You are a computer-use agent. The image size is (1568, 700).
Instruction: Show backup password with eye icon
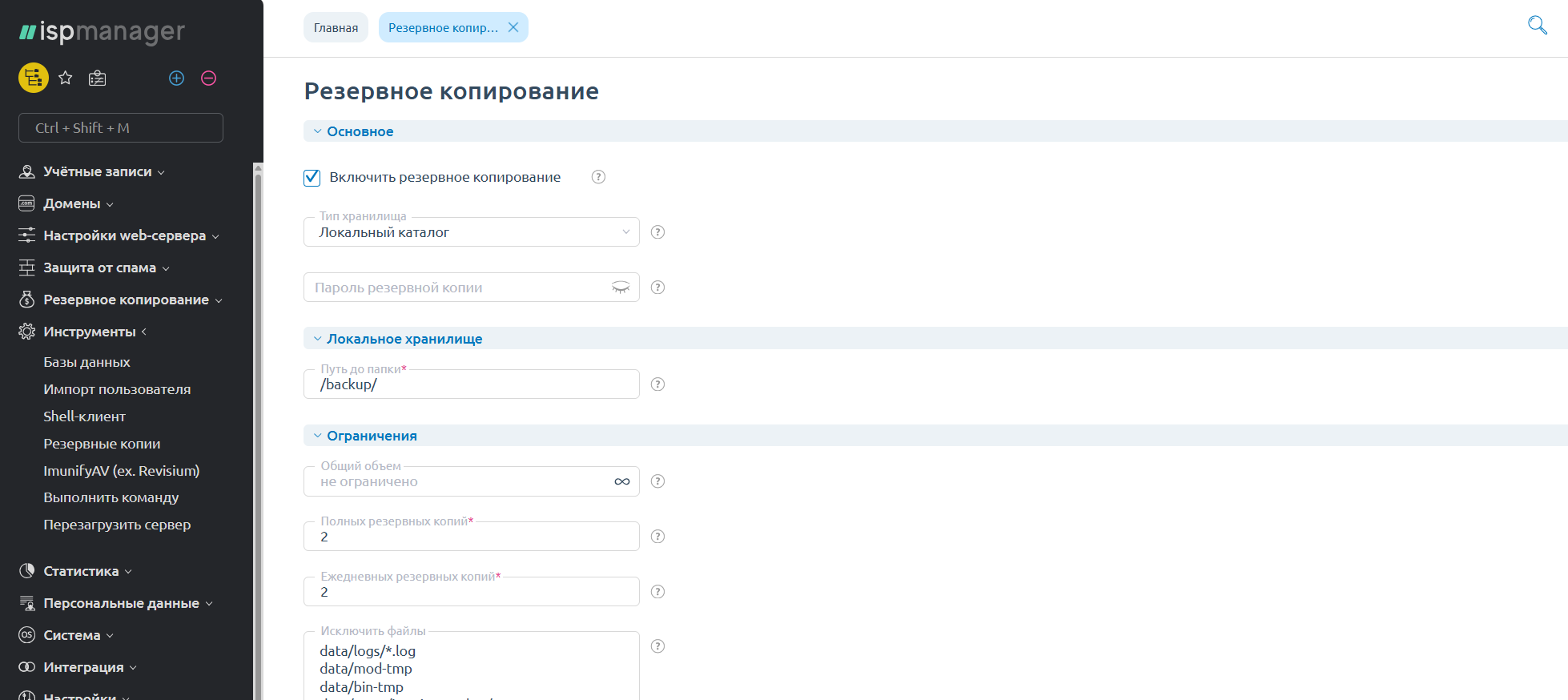[x=621, y=288]
